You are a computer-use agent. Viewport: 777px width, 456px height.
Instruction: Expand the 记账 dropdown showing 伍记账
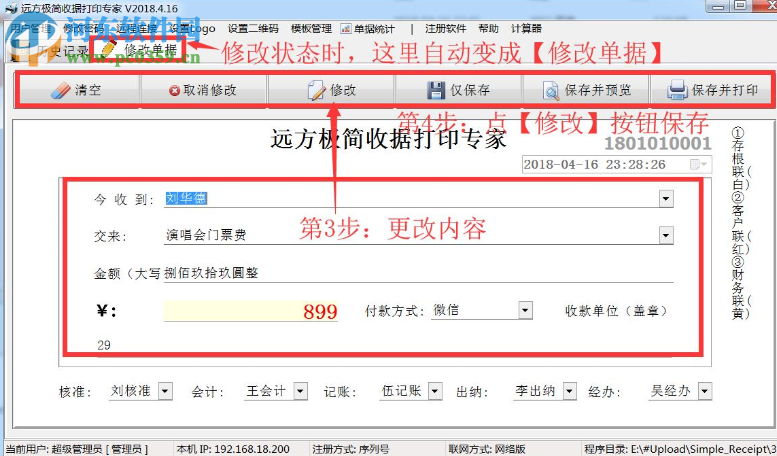435,391
